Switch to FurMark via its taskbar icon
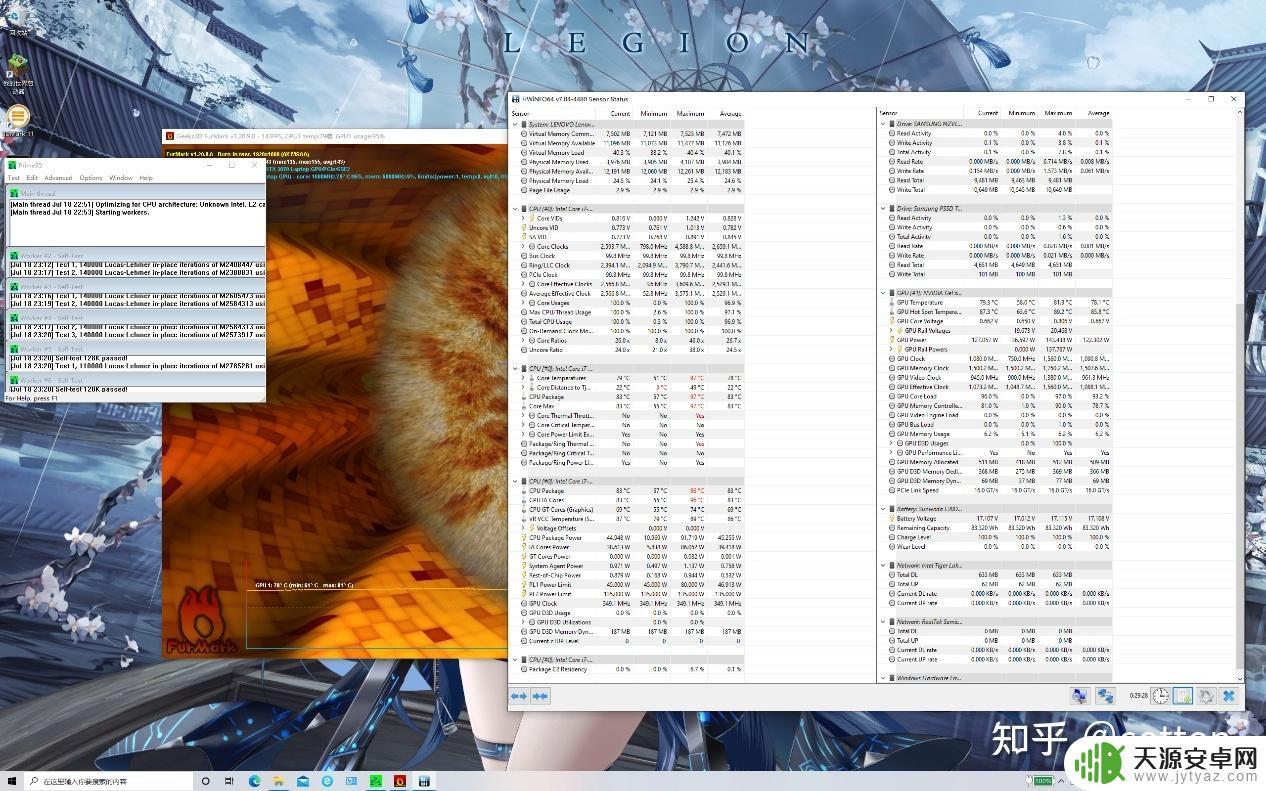The image size is (1266, 791). (400, 780)
